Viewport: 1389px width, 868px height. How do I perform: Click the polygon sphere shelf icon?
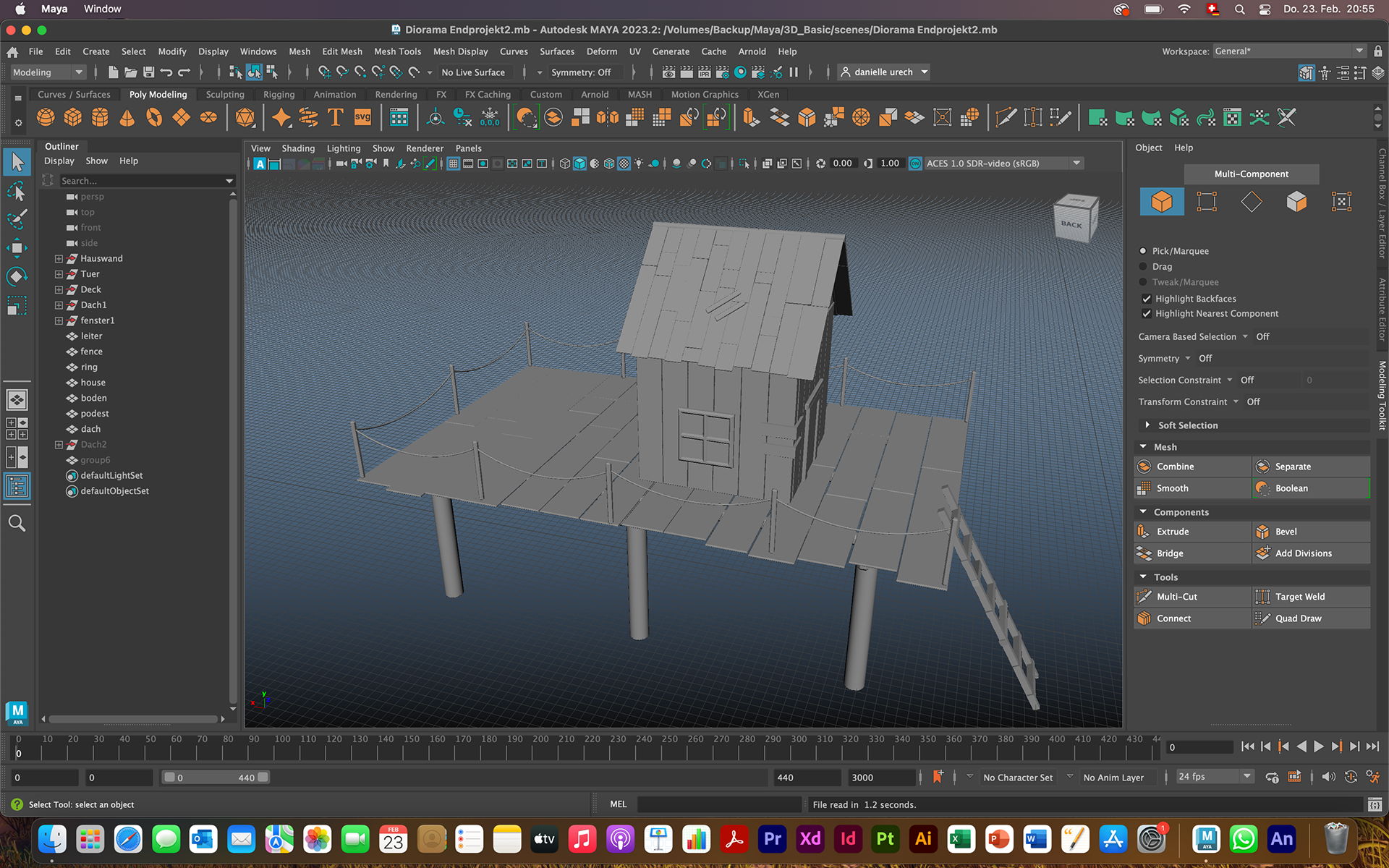46,117
